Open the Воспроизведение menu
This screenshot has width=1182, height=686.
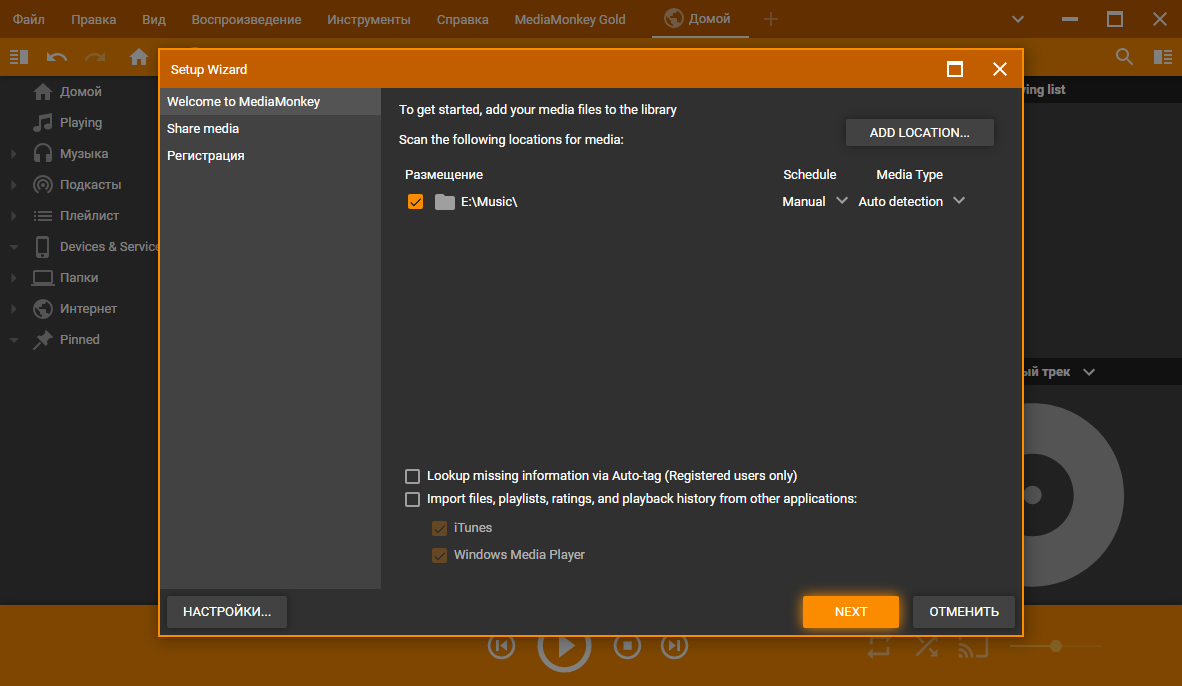247,20
